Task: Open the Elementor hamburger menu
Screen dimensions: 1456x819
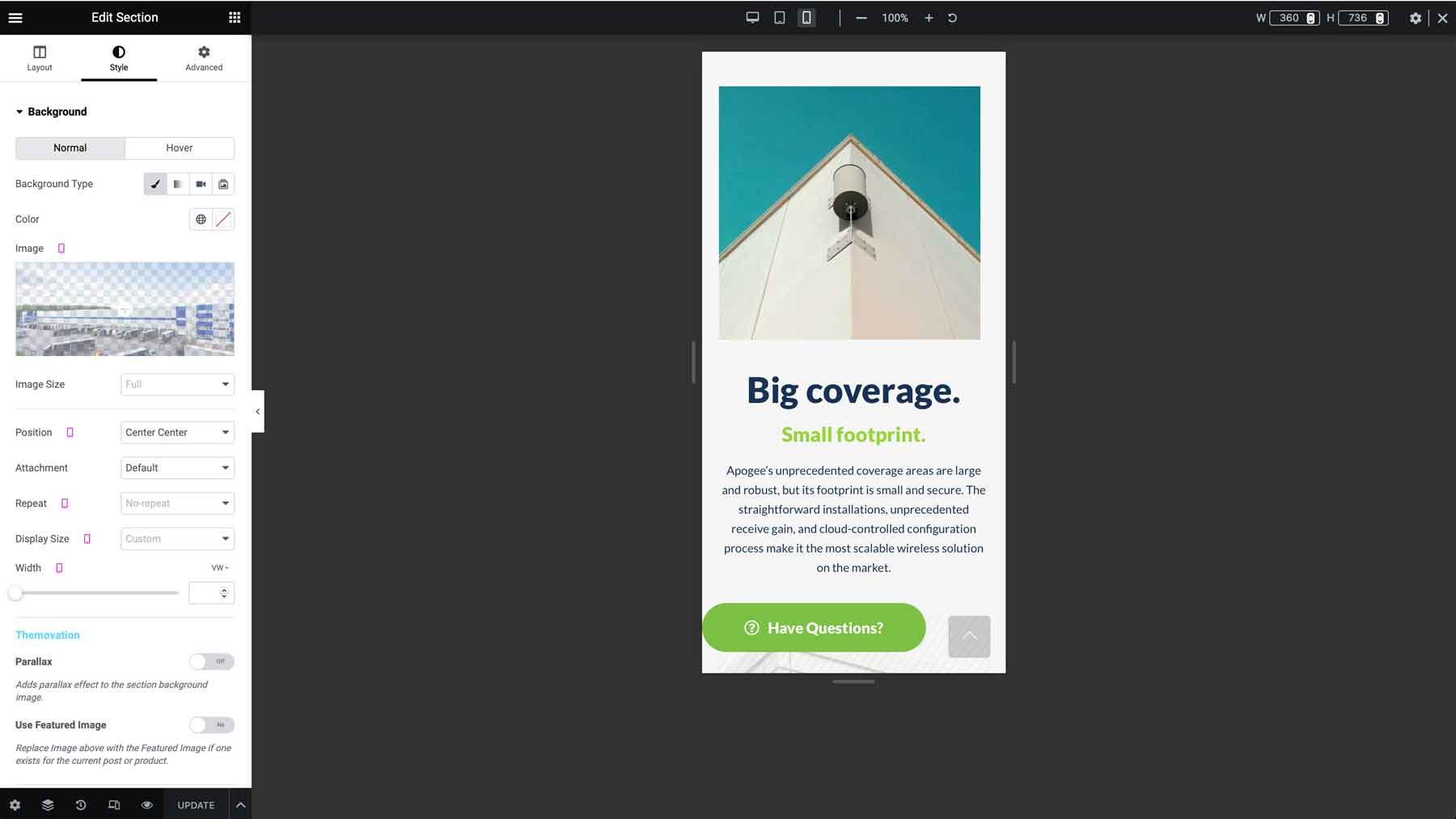Action: 15,17
